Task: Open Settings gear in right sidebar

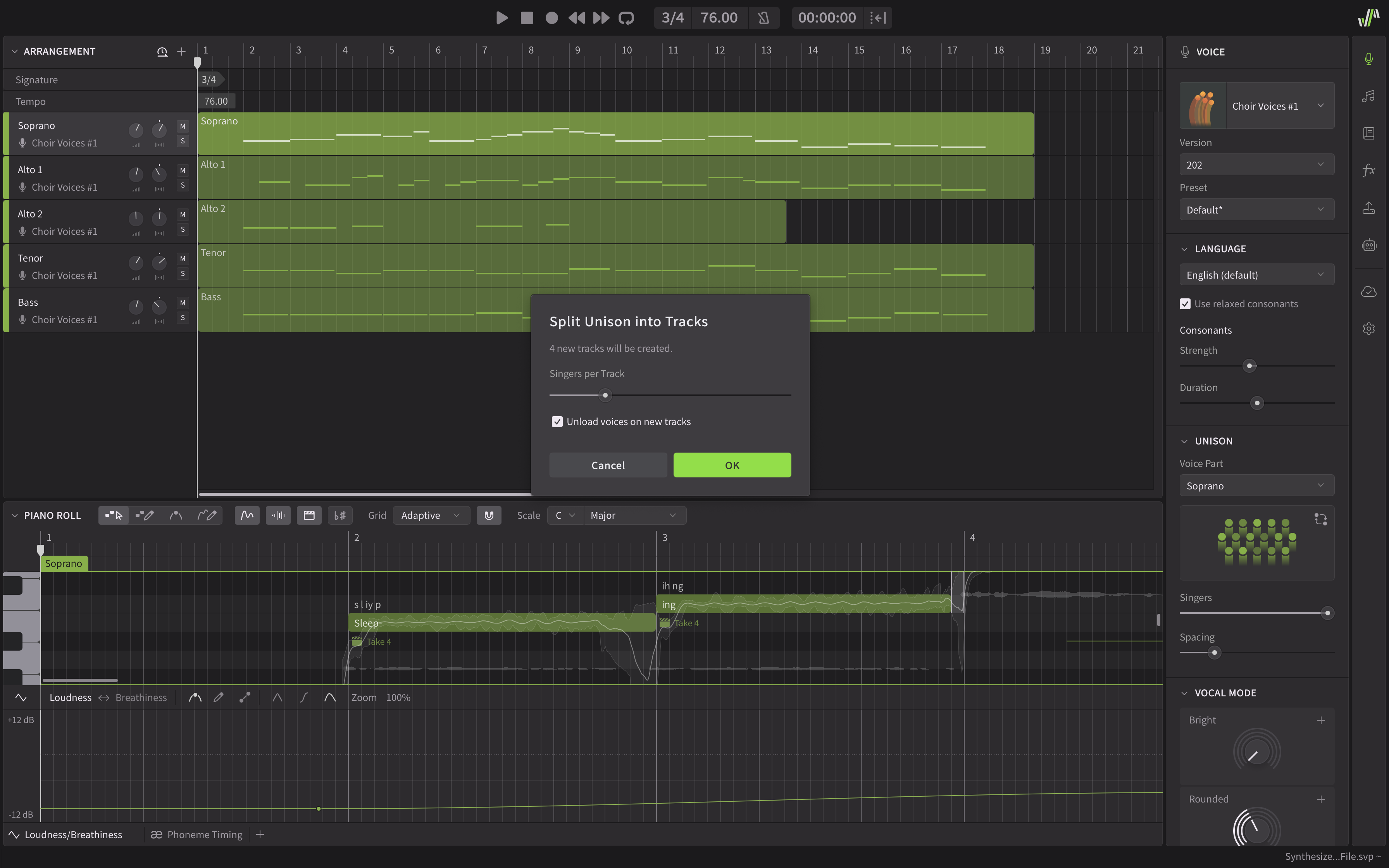Action: (x=1368, y=328)
